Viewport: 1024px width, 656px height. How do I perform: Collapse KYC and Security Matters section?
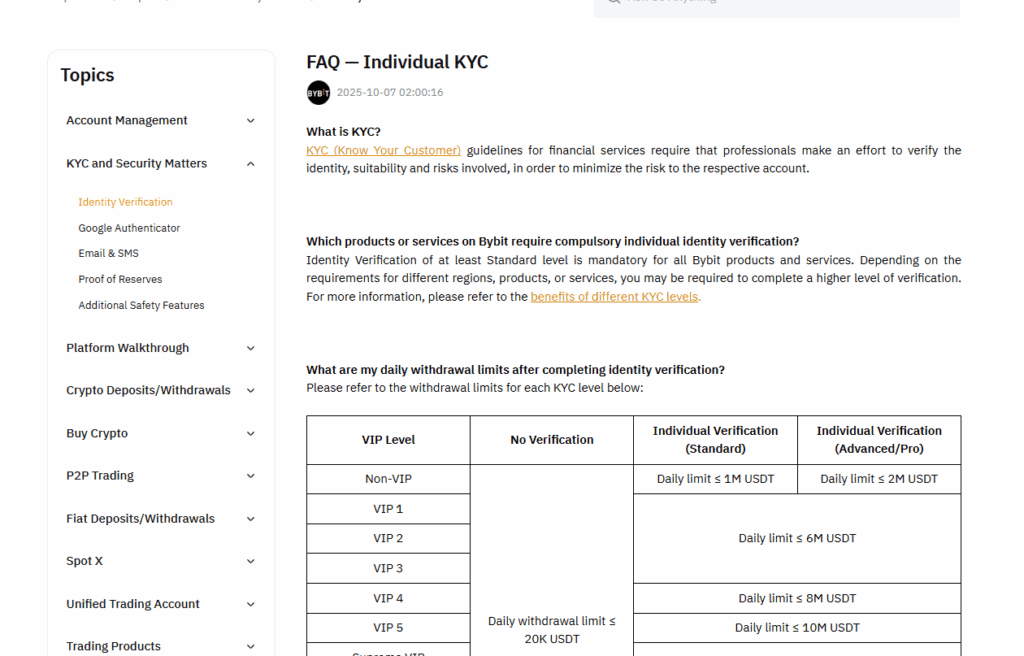pyautogui.click(x=251, y=164)
